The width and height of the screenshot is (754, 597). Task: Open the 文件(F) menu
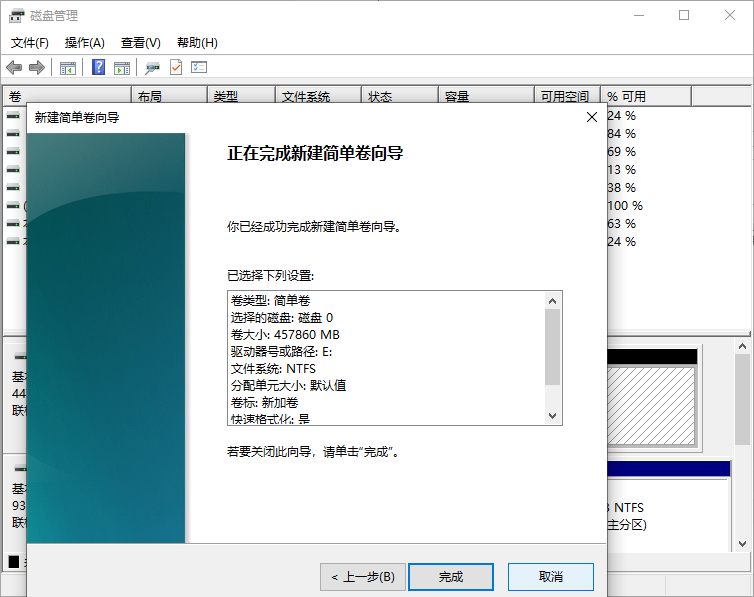point(30,43)
